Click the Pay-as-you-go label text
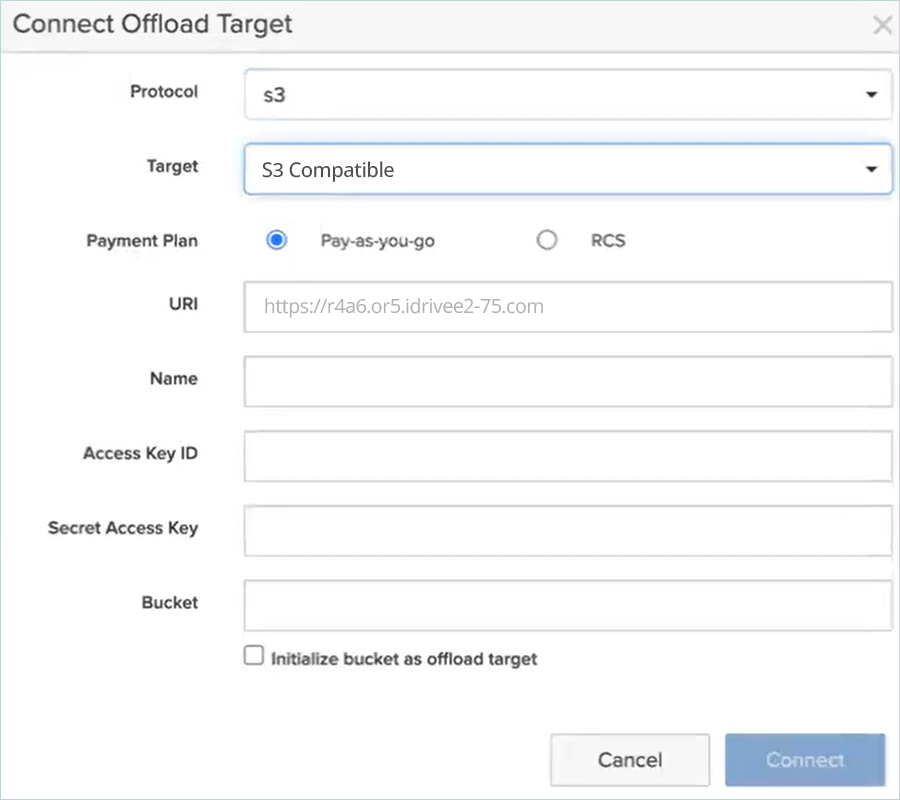900x800 pixels. click(377, 241)
